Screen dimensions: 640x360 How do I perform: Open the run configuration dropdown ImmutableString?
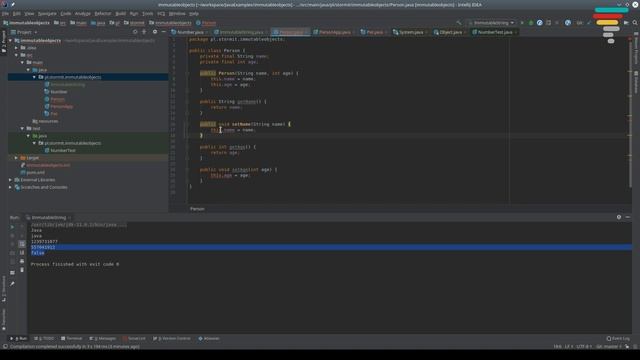pyautogui.click(x=492, y=23)
